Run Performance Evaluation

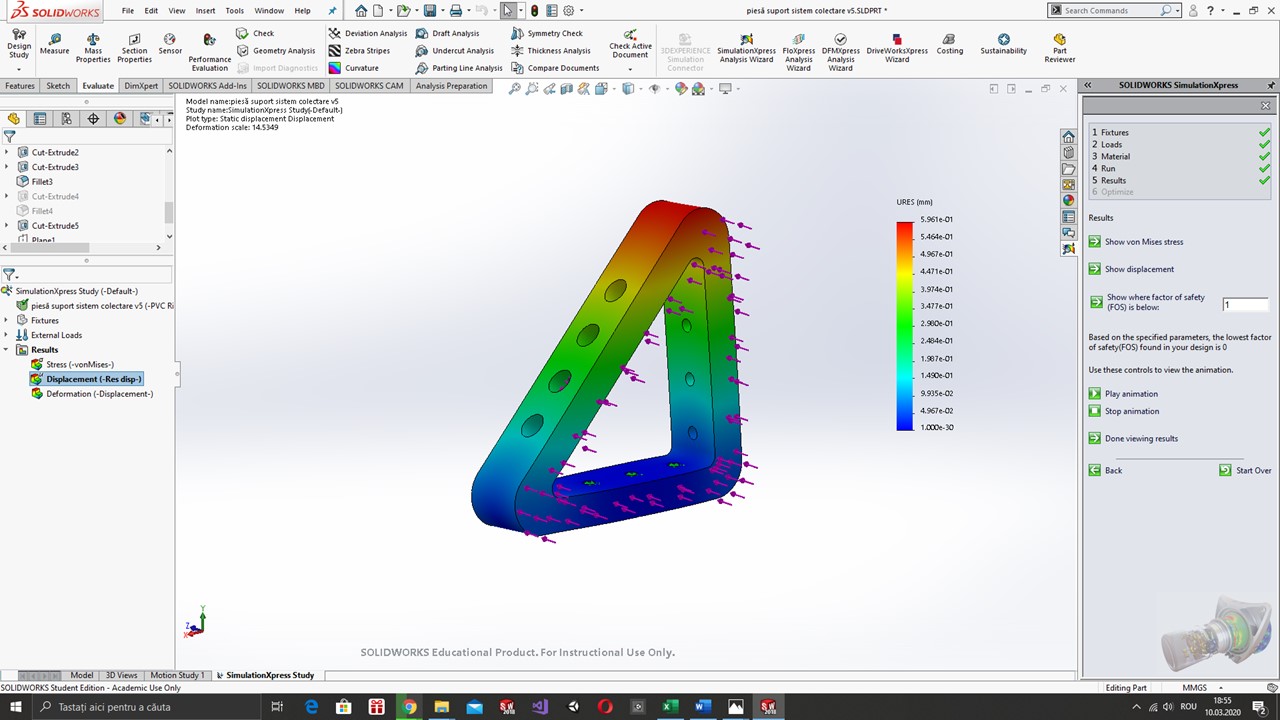(x=209, y=52)
